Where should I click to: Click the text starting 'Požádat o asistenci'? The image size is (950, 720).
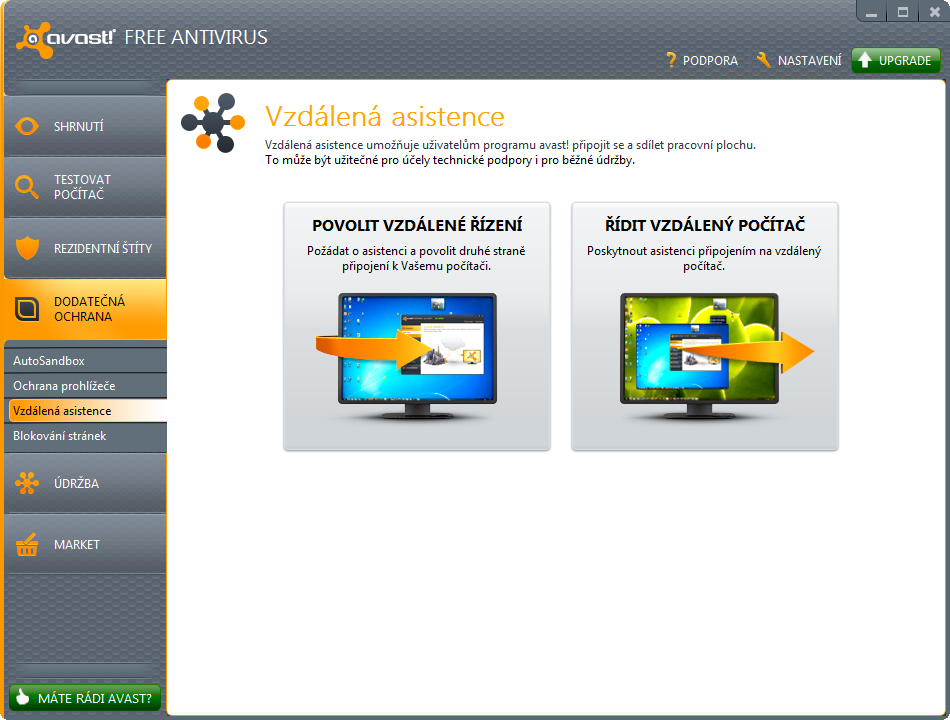(x=416, y=258)
